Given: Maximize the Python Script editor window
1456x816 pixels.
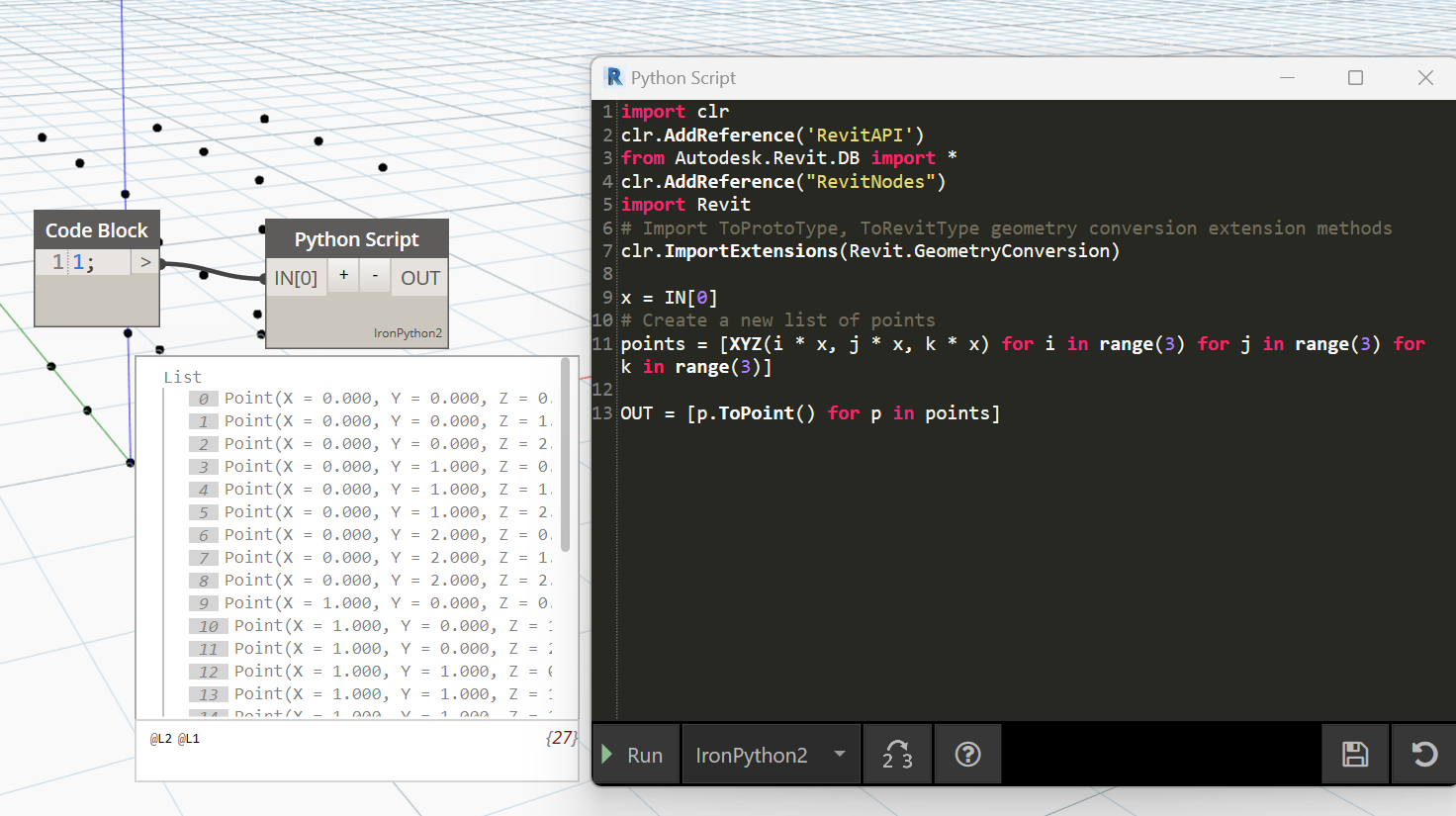Looking at the screenshot, I should pyautogui.click(x=1355, y=77).
